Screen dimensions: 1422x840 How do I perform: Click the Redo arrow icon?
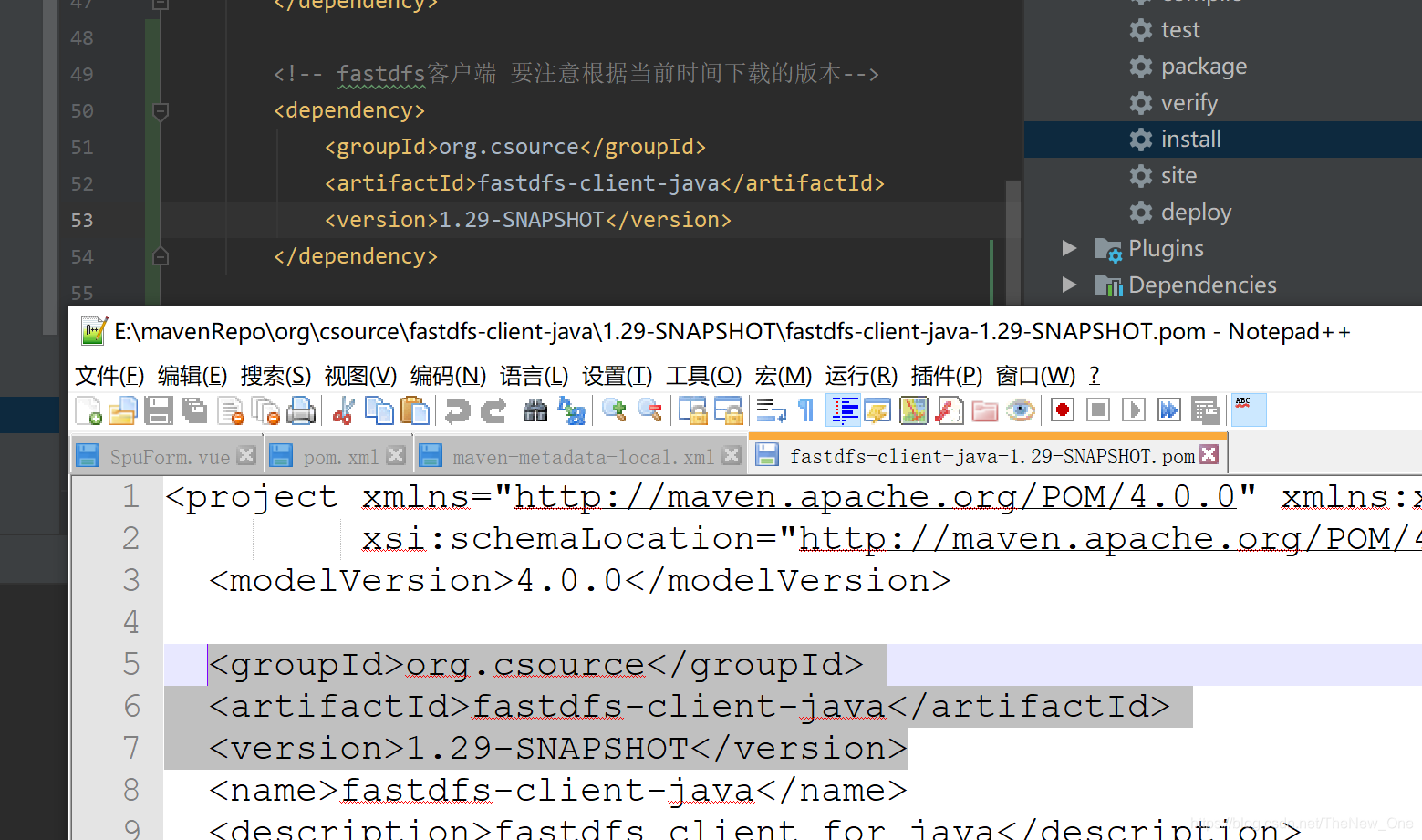493,411
